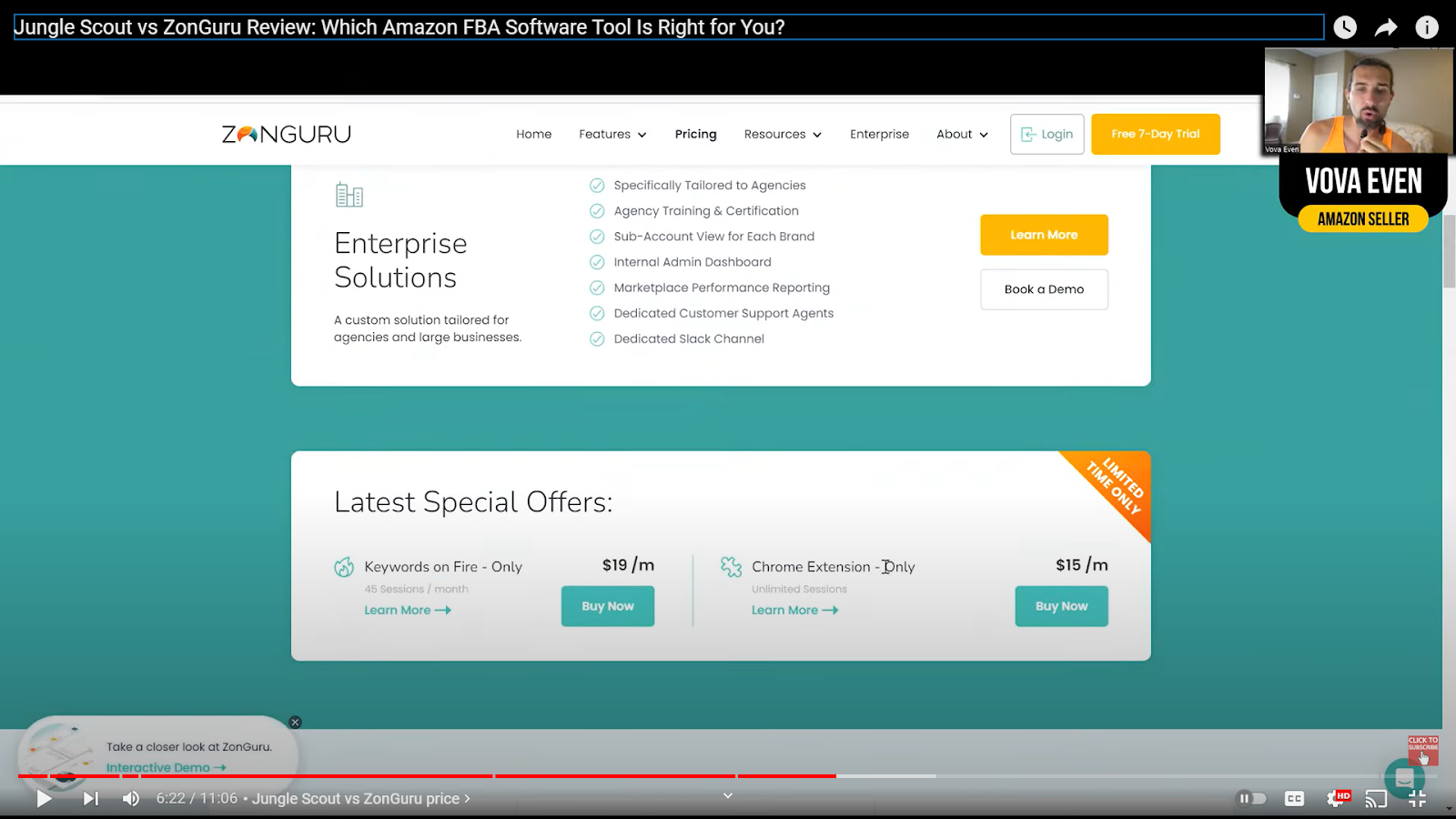Click the page scrollbar thumb
The height and width of the screenshot is (819, 1456).
click(x=1449, y=251)
